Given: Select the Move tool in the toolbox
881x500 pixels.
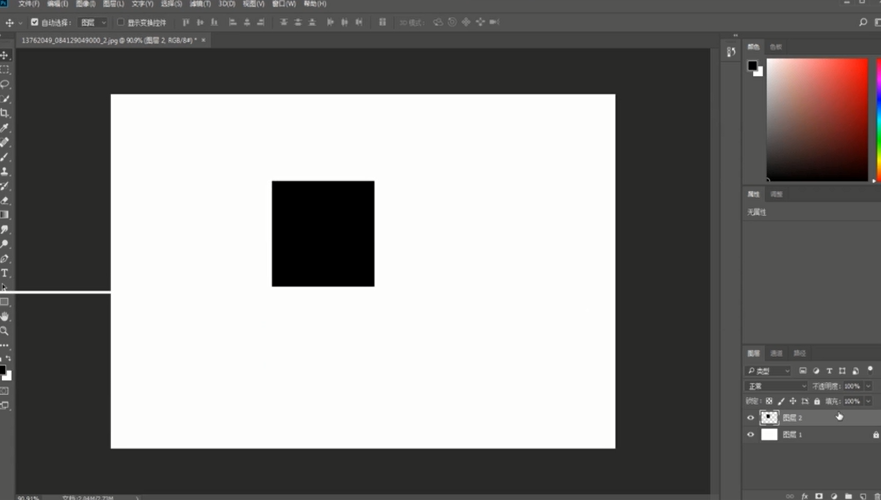Looking at the screenshot, I should pos(4,55).
